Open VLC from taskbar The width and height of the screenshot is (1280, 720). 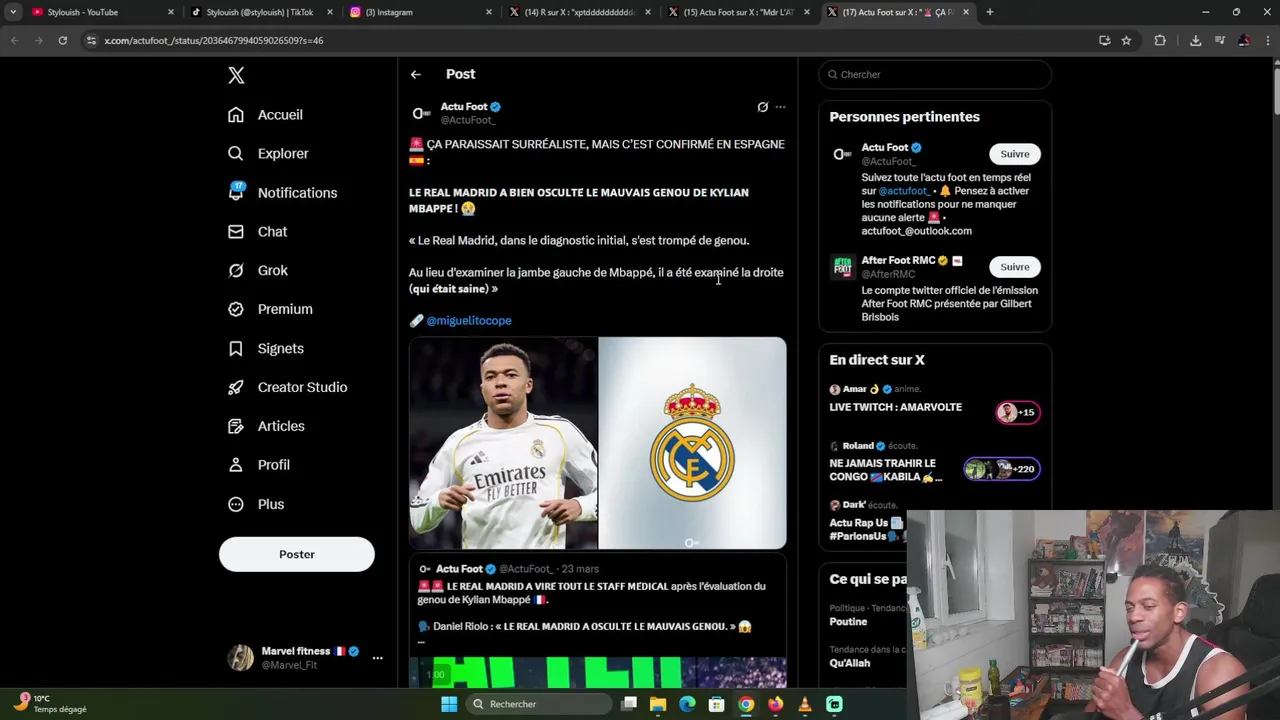click(x=805, y=704)
